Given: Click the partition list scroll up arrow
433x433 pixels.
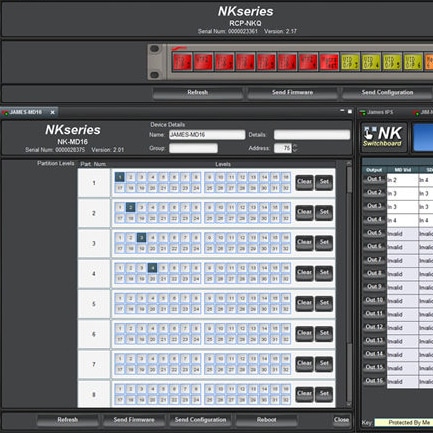Looking at the screenshot, I should pyautogui.click(x=349, y=163).
